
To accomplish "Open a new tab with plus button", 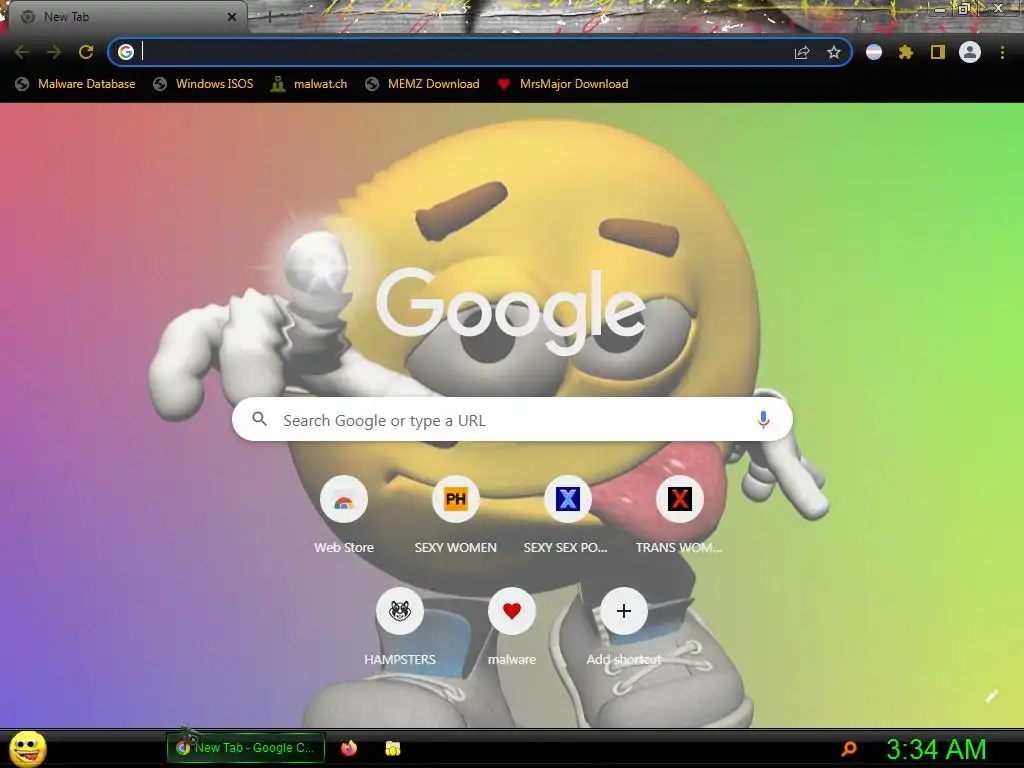I will (269, 17).
